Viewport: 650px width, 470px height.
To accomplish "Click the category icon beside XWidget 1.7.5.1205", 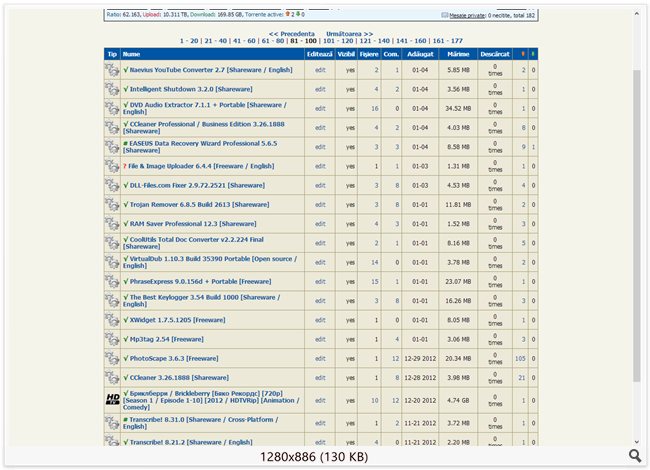I will [112, 320].
